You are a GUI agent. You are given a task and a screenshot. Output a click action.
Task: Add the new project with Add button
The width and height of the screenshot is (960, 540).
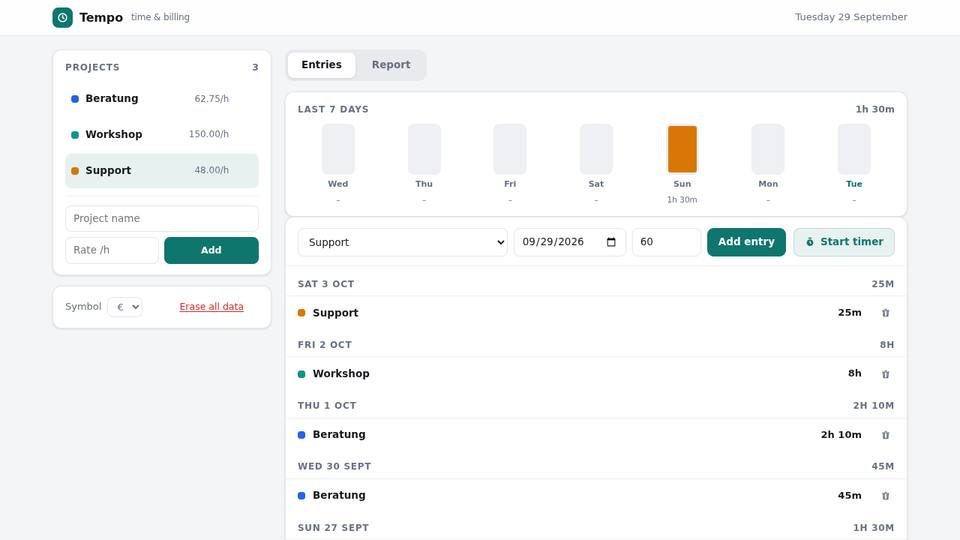click(211, 250)
